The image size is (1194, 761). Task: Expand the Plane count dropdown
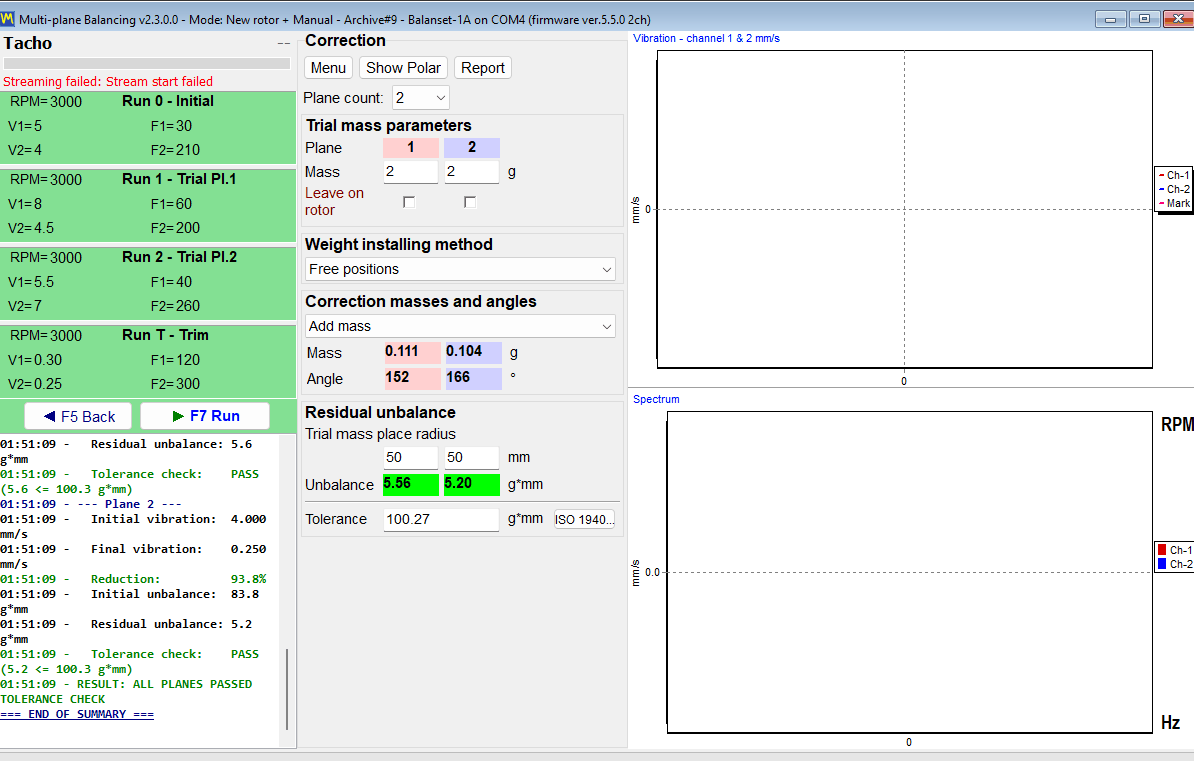click(420, 98)
